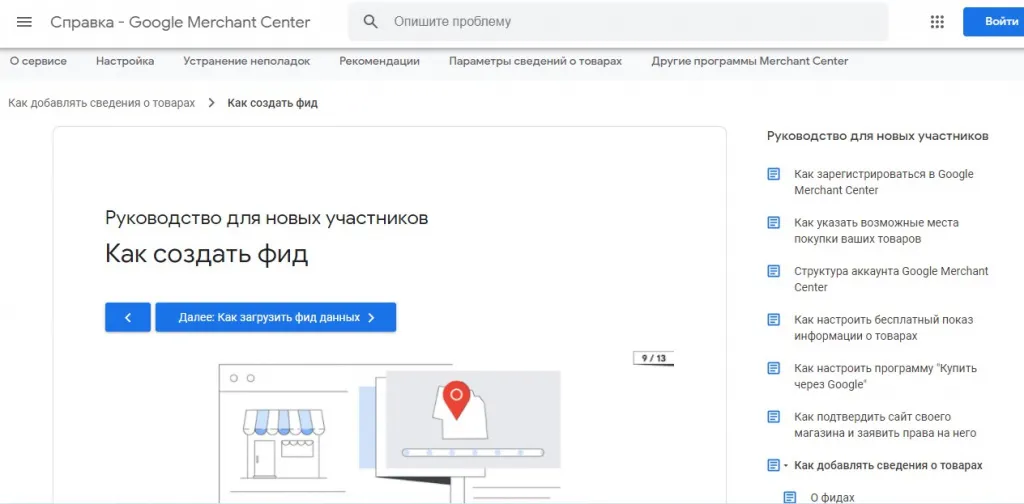Click document icon beside Как указать возможные места

coord(773,223)
